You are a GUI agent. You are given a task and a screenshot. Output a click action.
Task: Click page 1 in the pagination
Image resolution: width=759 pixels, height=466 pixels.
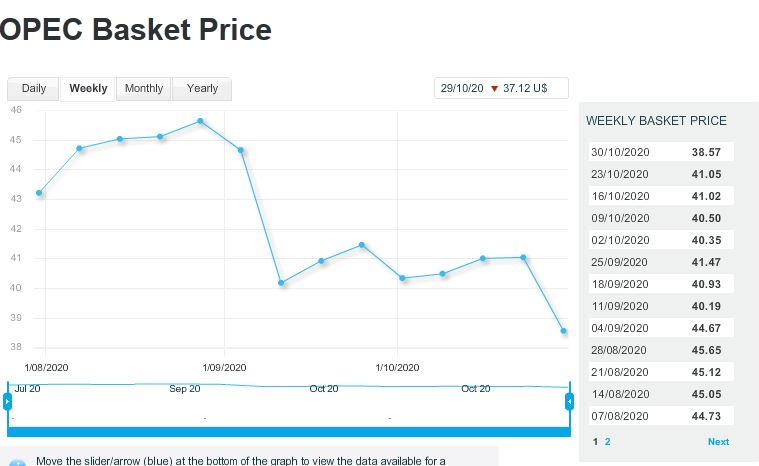point(596,442)
